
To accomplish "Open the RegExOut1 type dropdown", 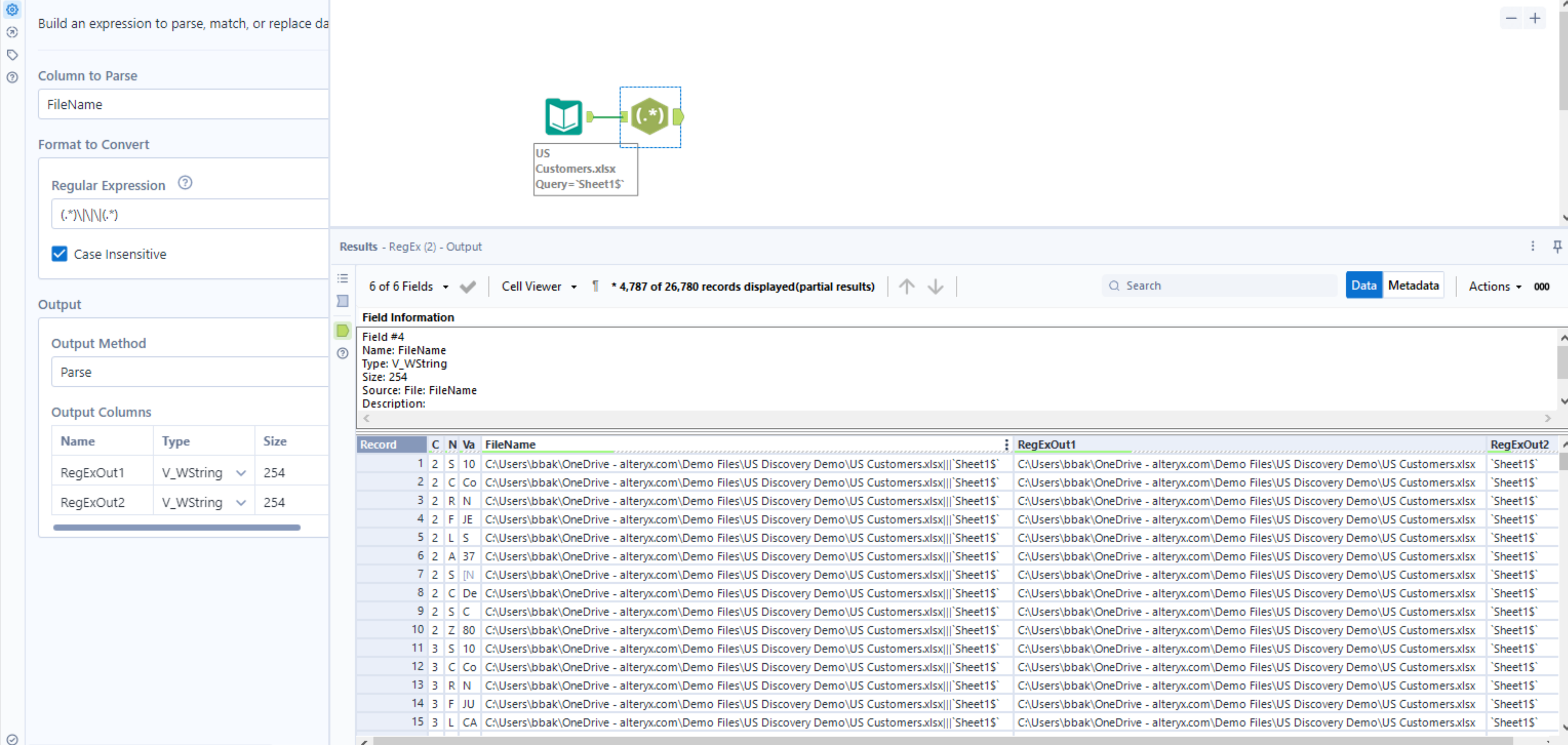I will point(240,473).
